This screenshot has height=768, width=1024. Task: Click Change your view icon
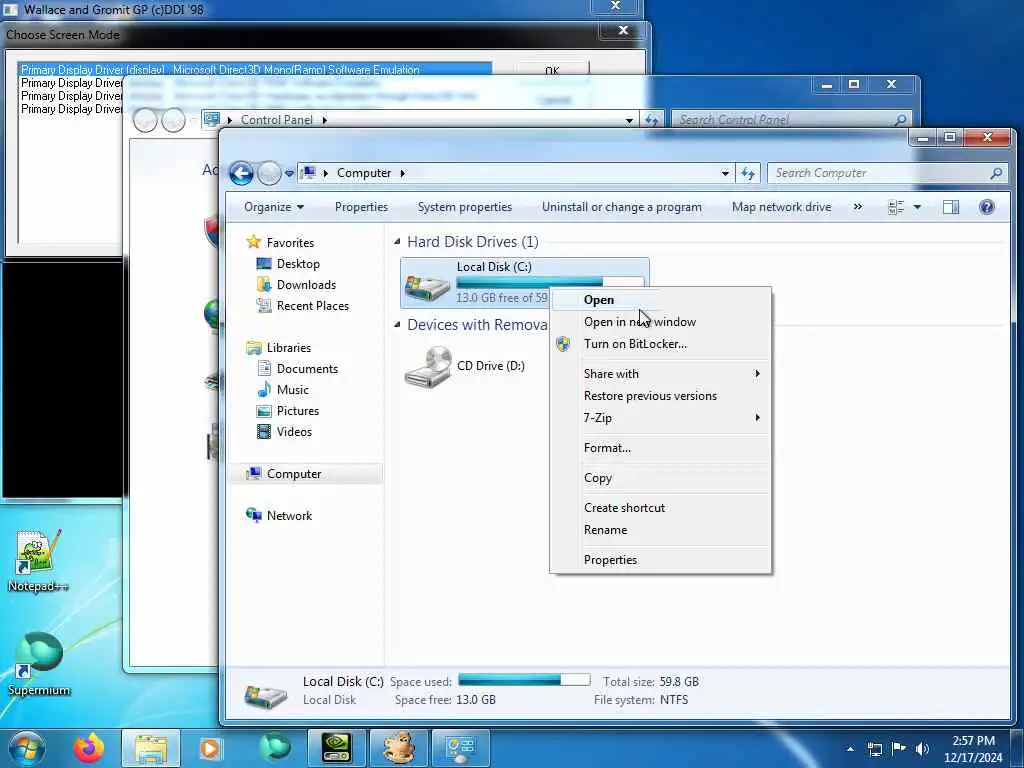tap(896, 207)
